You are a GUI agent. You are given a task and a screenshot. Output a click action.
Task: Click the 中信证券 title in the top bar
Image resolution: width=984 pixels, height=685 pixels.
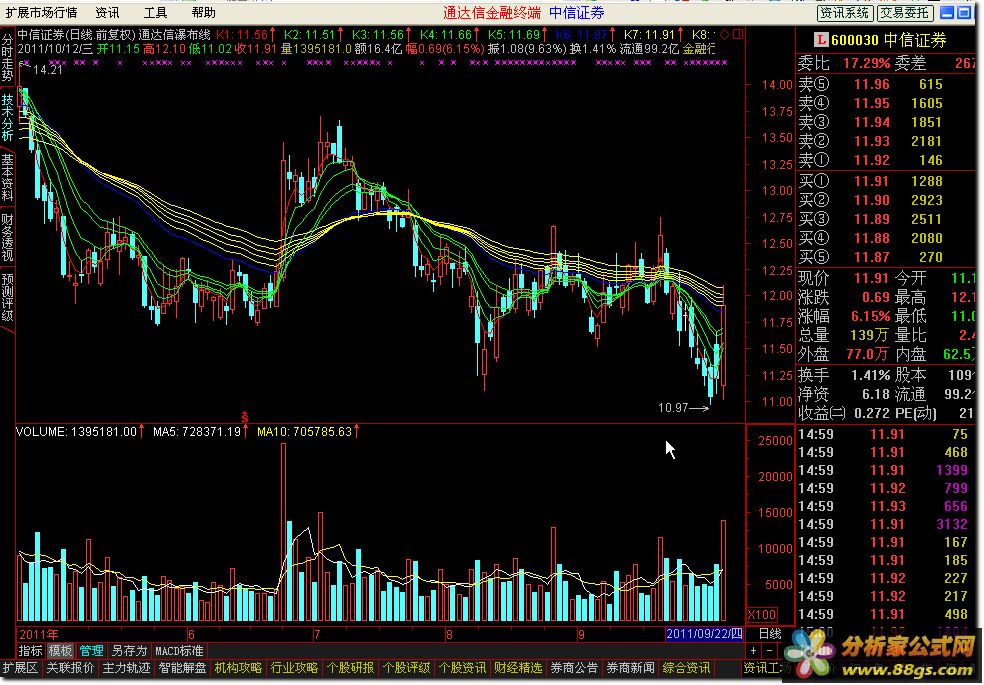pyautogui.click(x=577, y=13)
